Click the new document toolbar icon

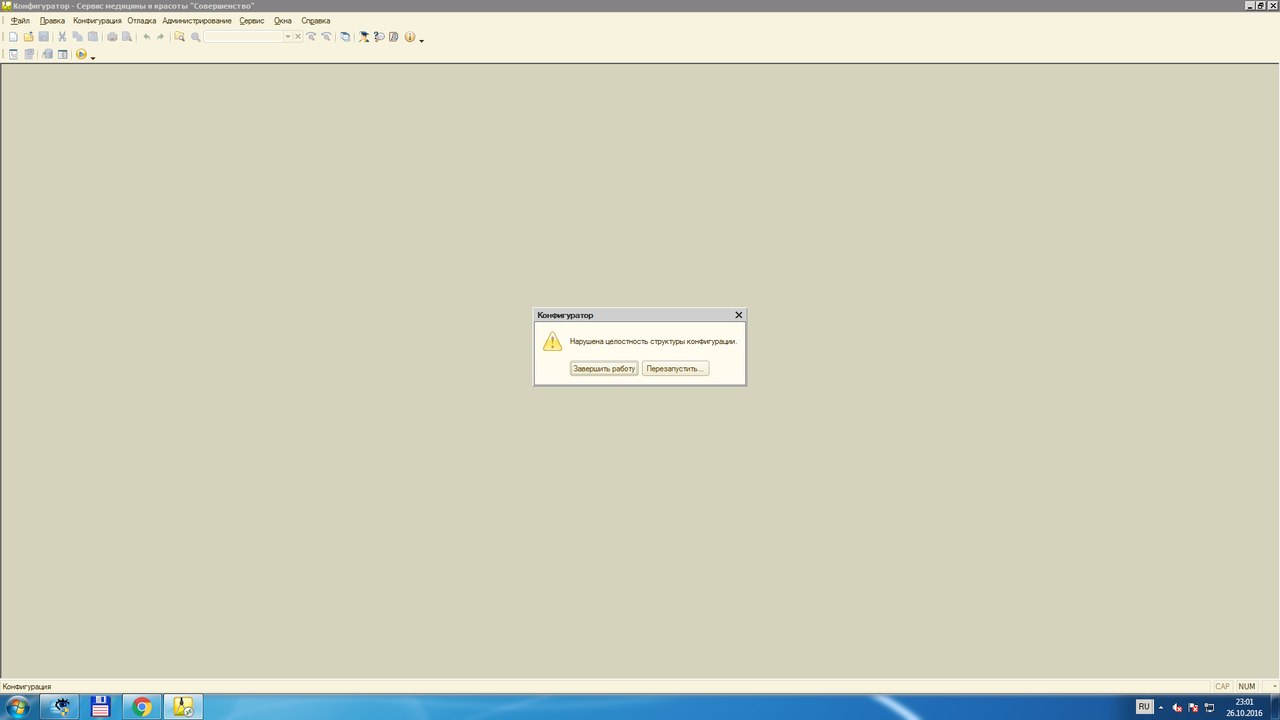(13, 37)
